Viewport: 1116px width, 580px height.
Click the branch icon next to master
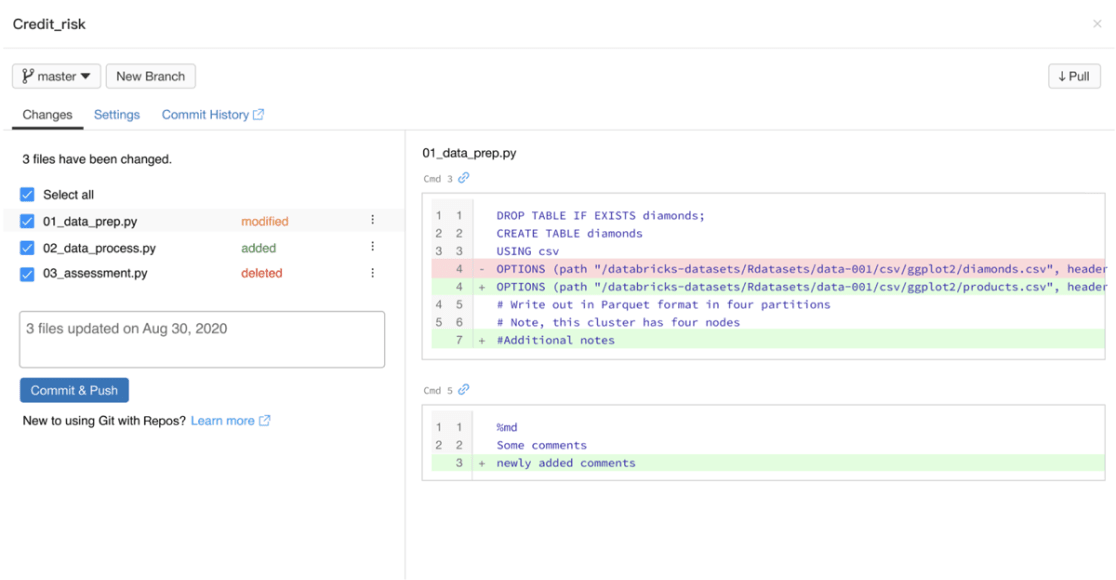[x=27, y=76]
